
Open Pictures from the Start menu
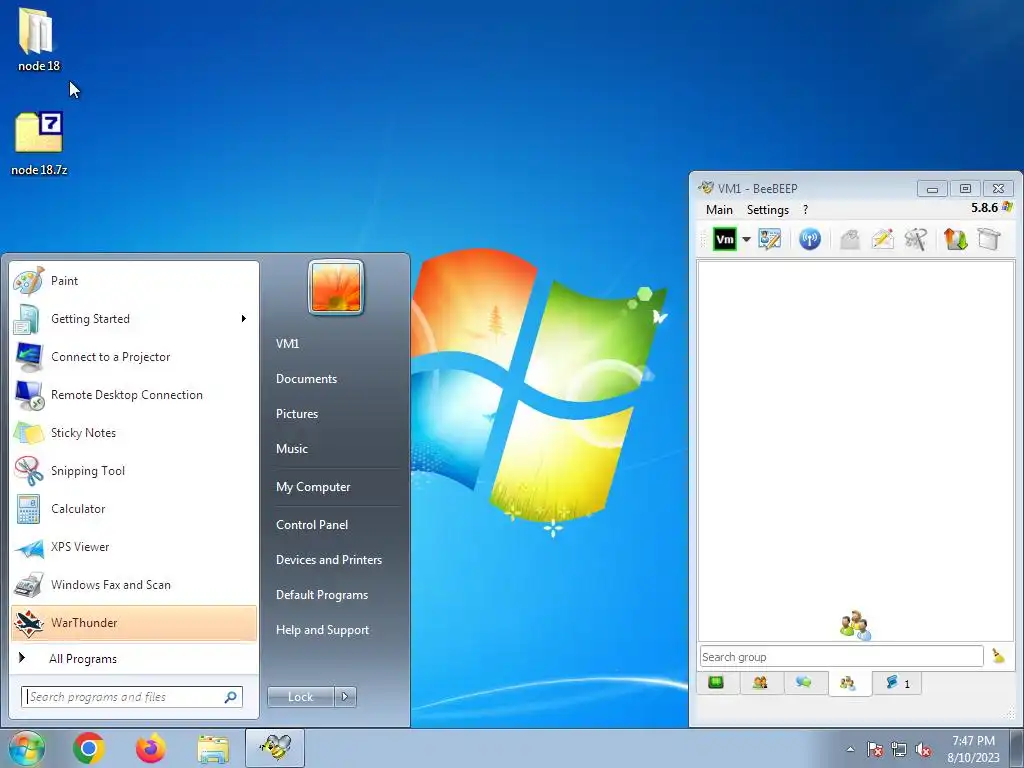tap(296, 414)
